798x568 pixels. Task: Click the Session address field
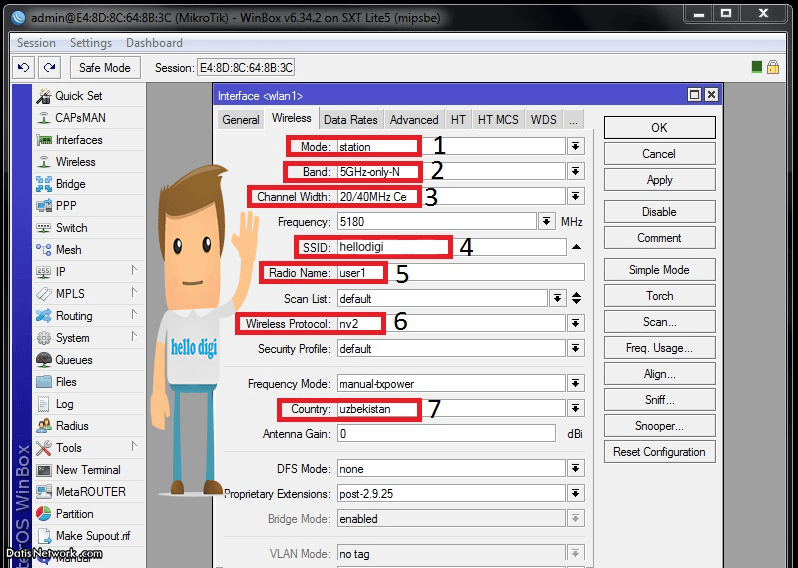(246, 68)
